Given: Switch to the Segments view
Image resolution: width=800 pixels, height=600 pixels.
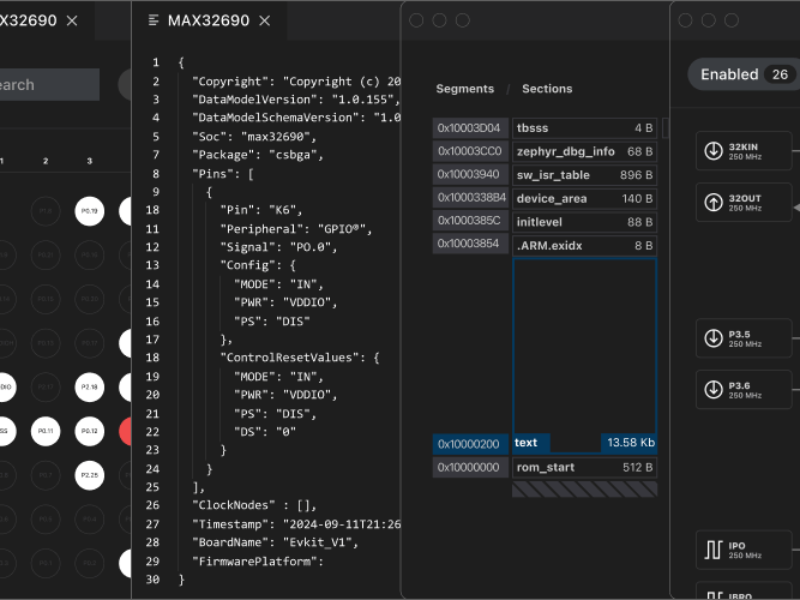Looking at the screenshot, I should point(464,88).
